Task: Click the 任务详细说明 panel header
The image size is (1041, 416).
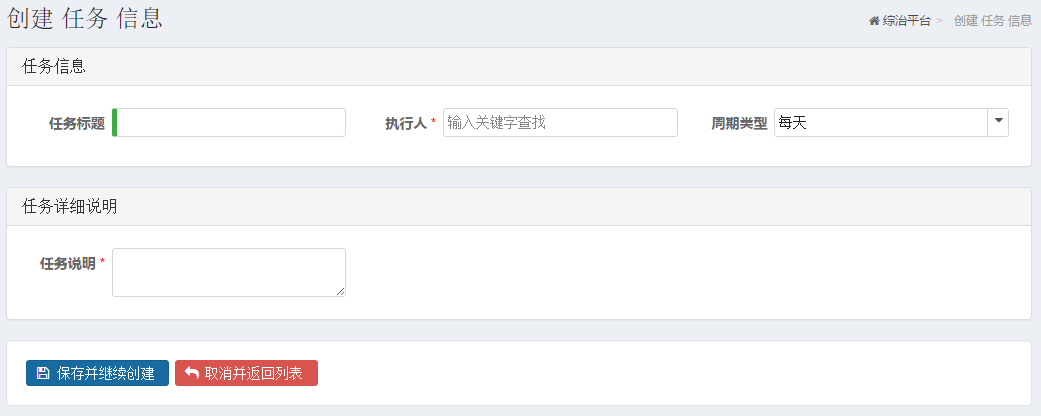Action: (x=519, y=206)
